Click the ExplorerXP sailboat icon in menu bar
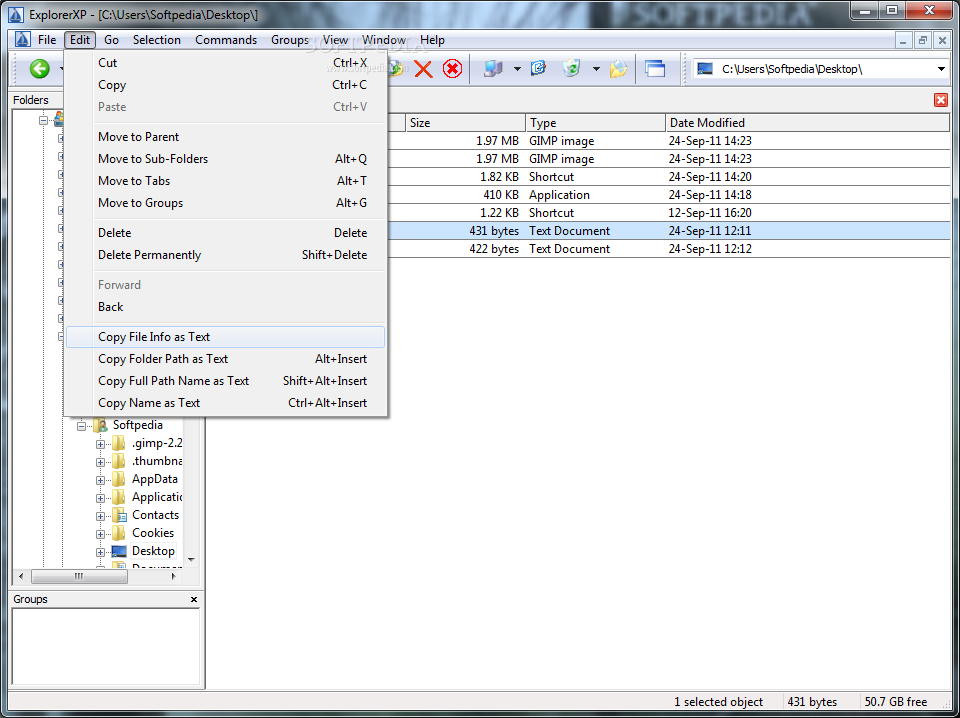 click(23, 40)
